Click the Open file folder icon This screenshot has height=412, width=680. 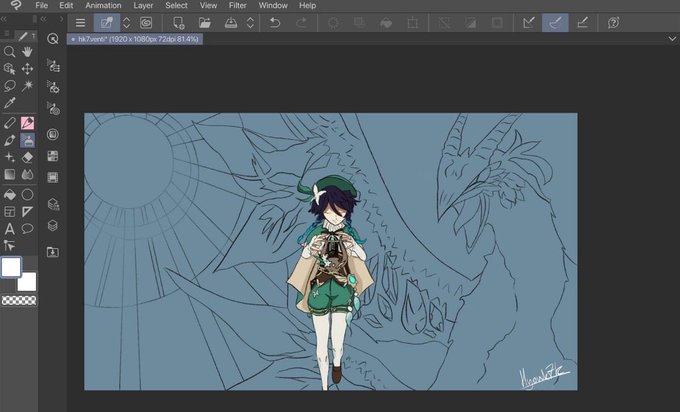[205, 23]
